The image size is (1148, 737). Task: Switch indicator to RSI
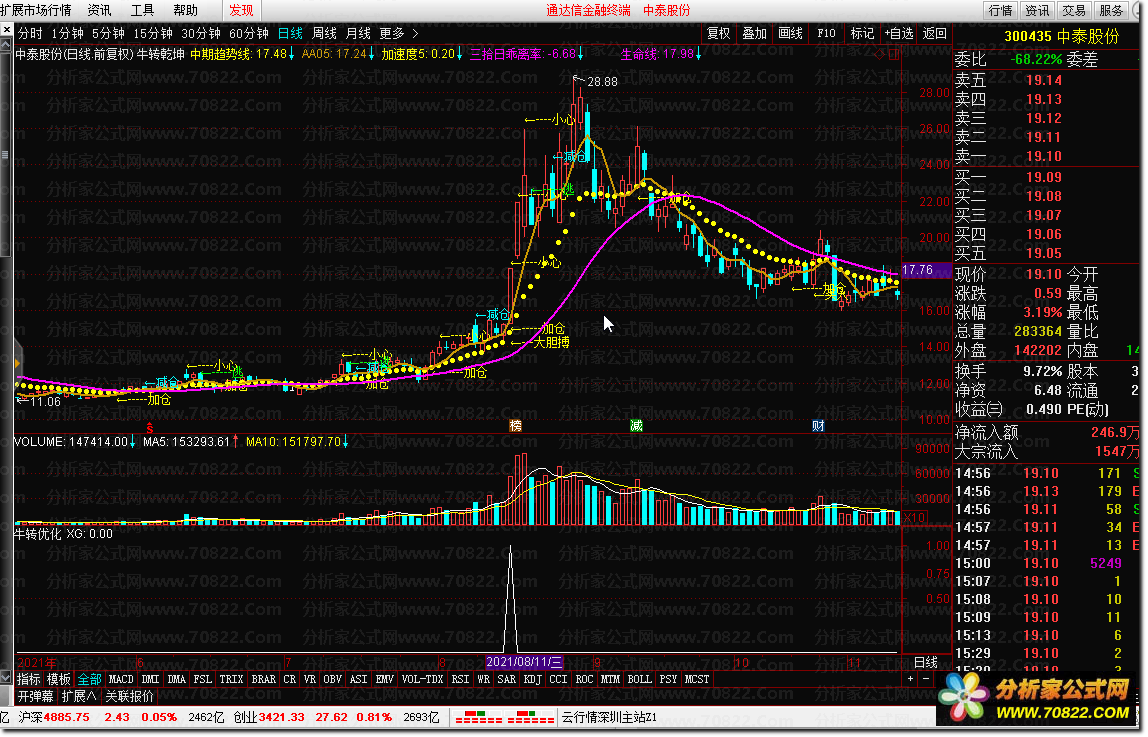460,678
